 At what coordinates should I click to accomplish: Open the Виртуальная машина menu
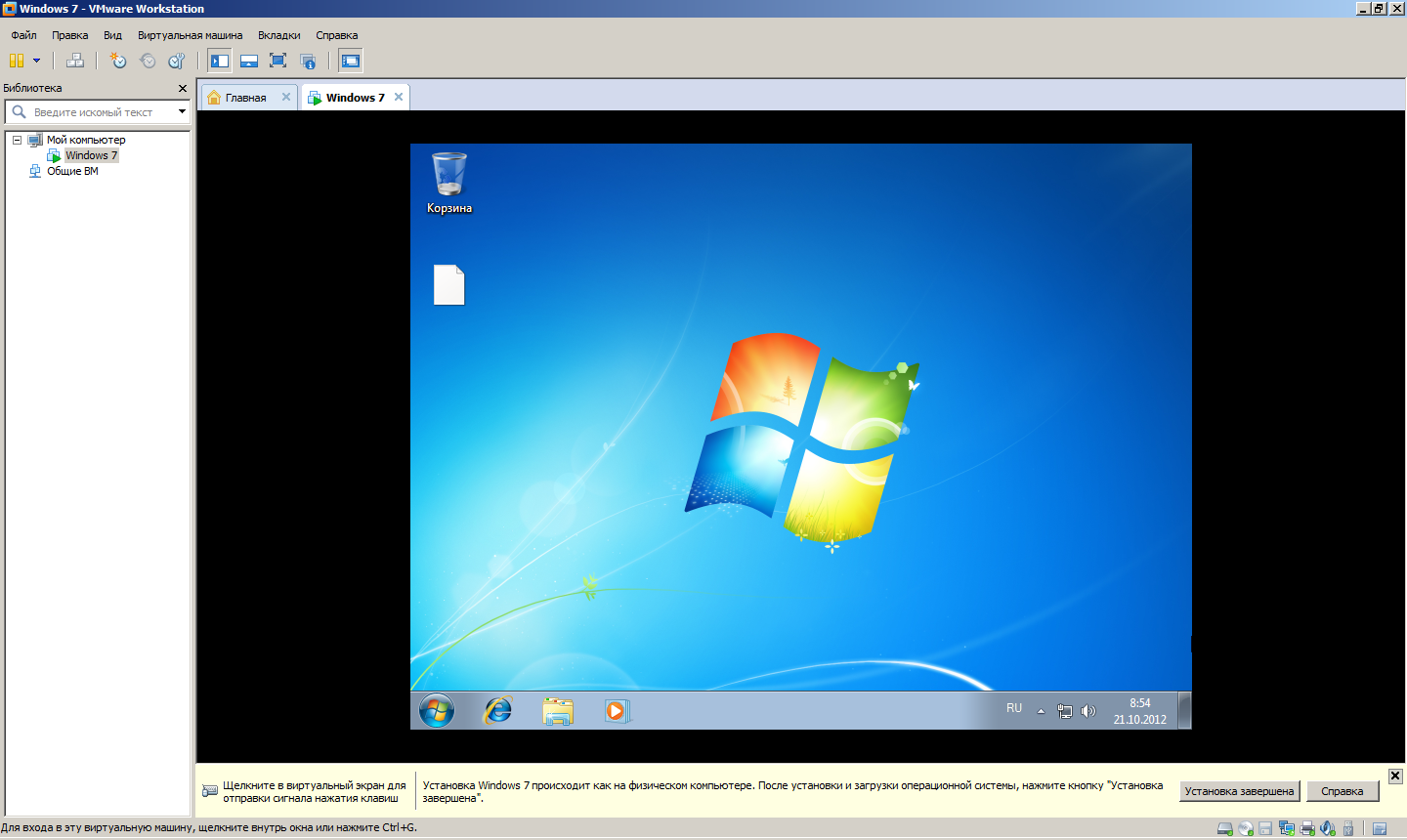pyautogui.click(x=190, y=35)
